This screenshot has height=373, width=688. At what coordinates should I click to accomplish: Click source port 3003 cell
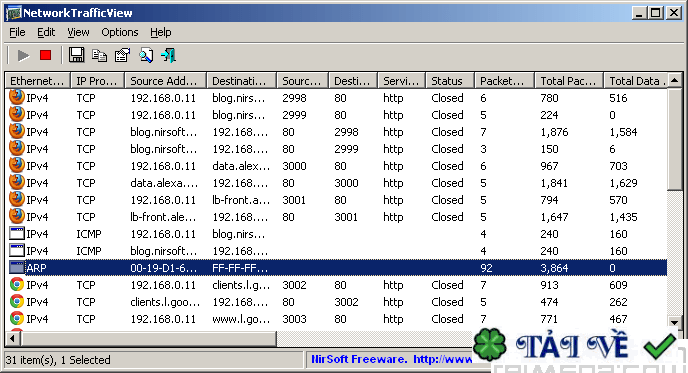[294, 319]
